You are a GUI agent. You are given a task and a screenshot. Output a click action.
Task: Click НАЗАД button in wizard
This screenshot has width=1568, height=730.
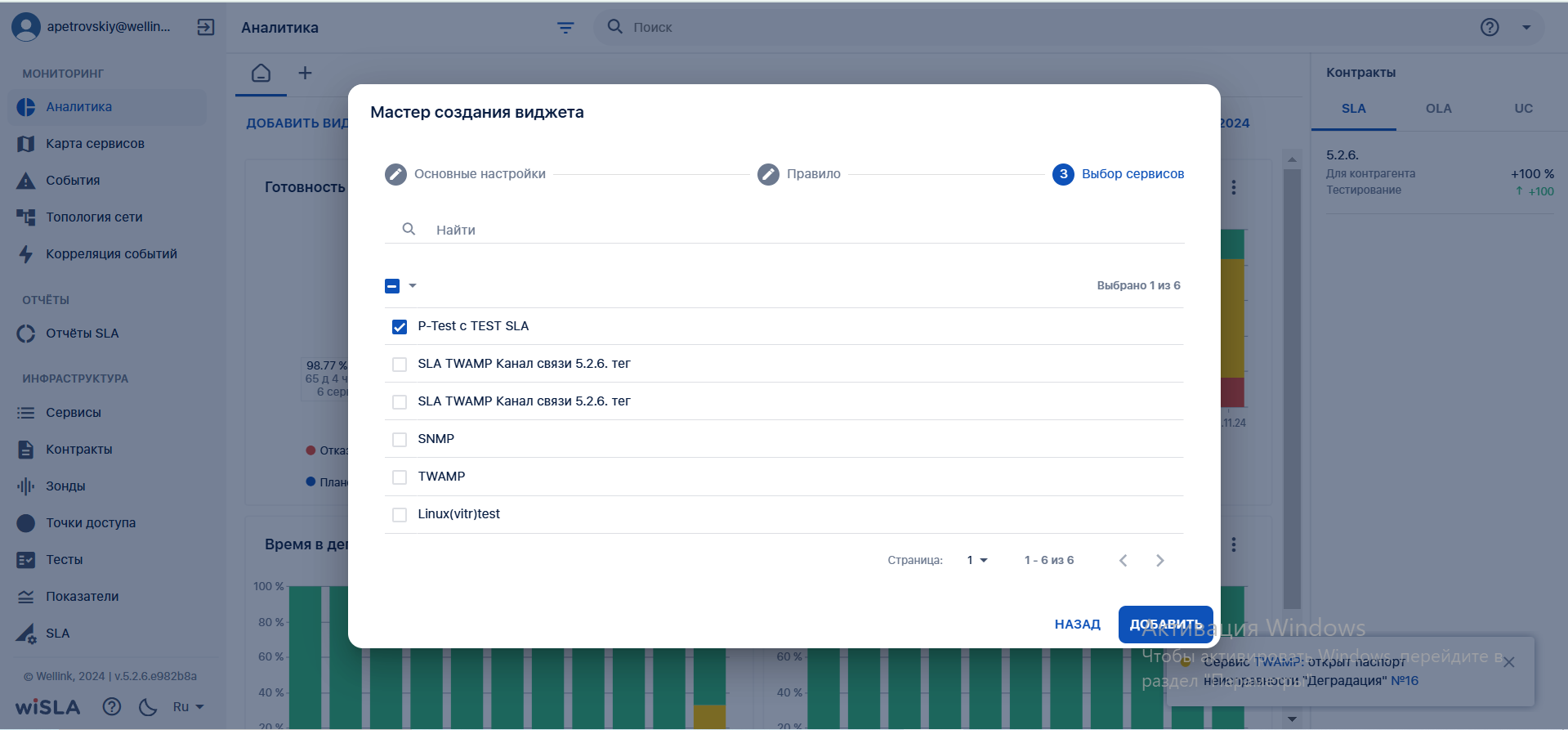point(1078,625)
